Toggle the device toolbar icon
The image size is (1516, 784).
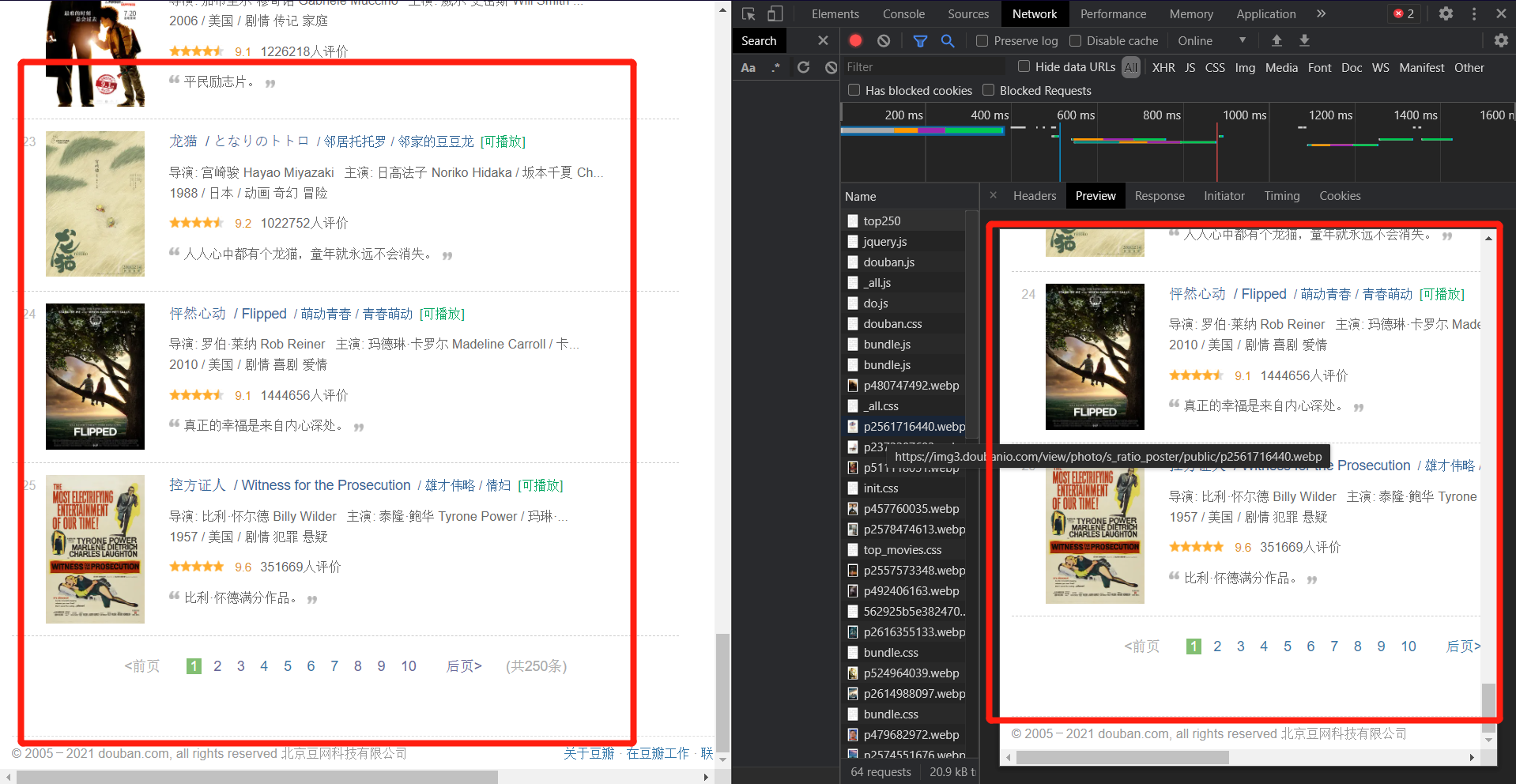point(775,13)
